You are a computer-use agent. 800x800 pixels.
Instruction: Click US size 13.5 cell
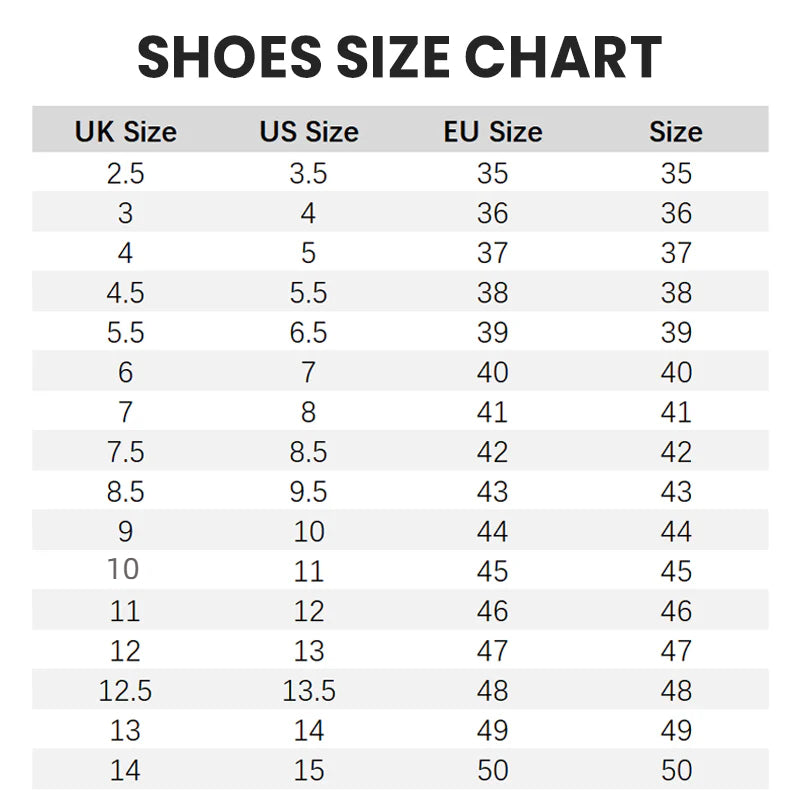click(x=309, y=691)
